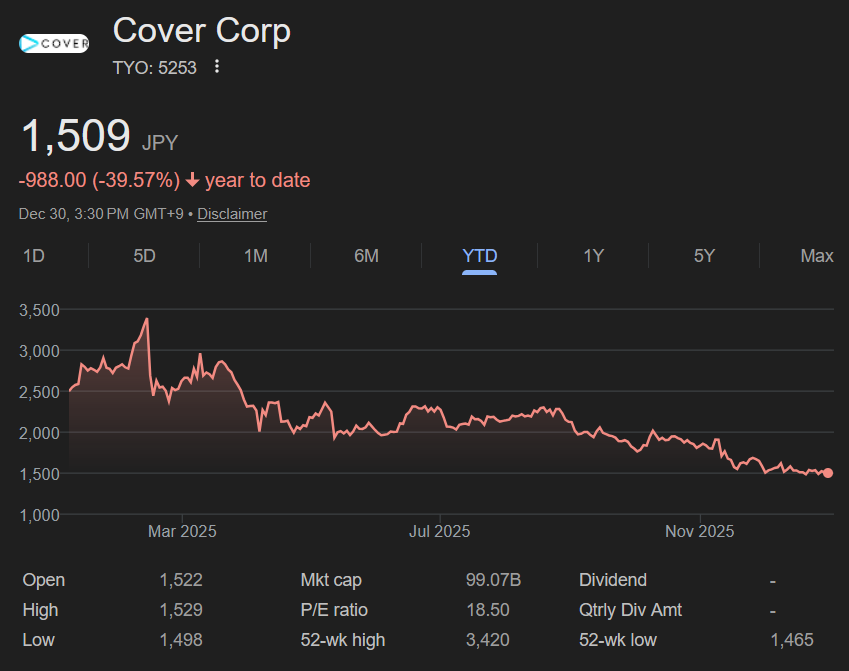Click the 1,509 price value
This screenshot has width=849, height=671.
(x=76, y=135)
